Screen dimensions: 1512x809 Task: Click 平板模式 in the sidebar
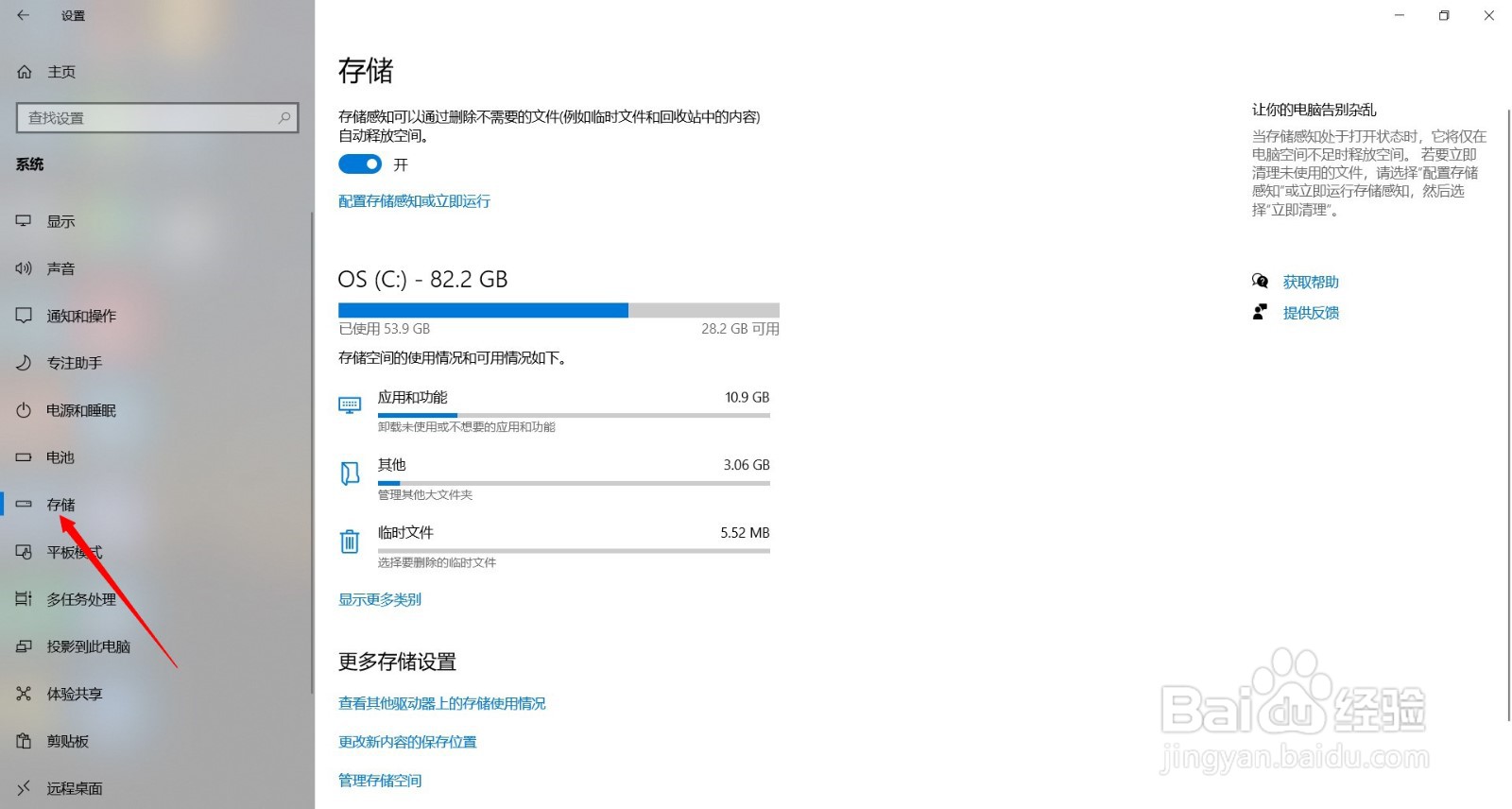coord(75,552)
